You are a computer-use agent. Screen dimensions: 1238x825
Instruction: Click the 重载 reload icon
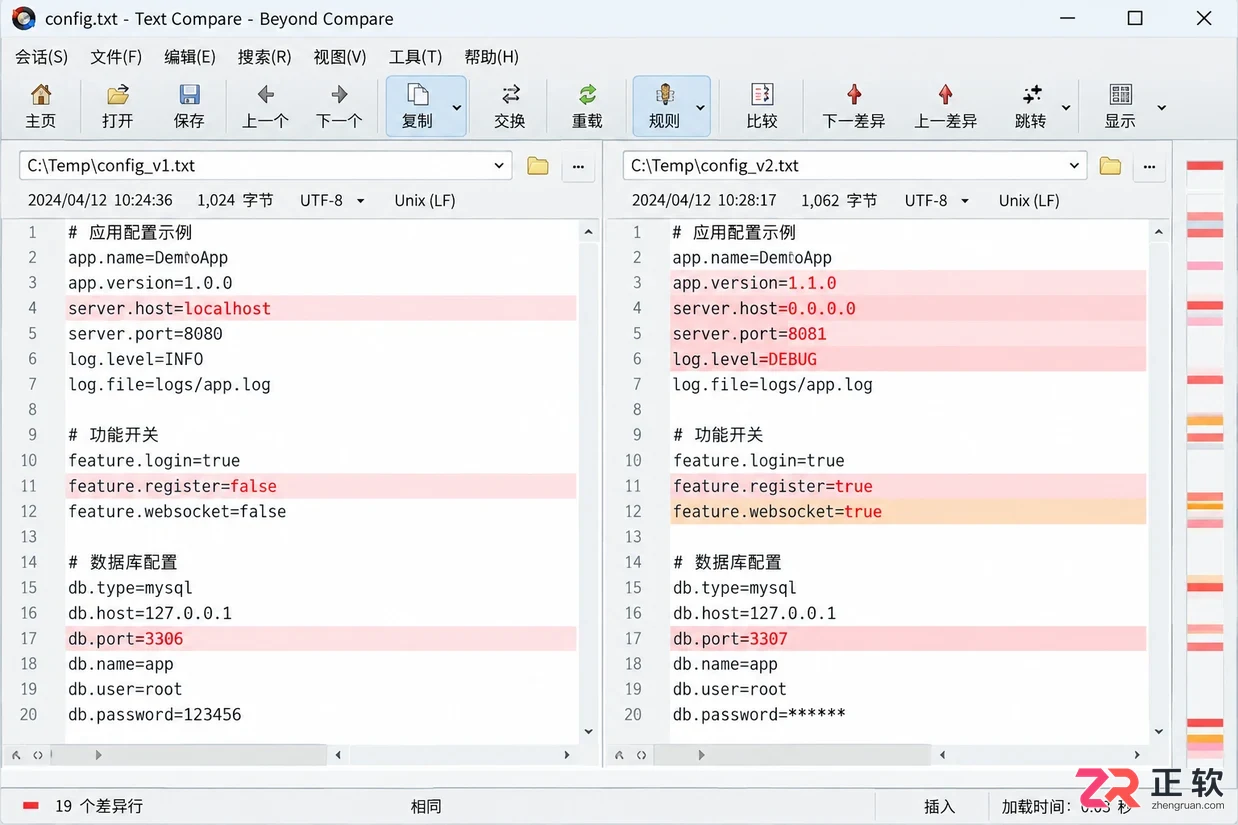(x=587, y=106)
